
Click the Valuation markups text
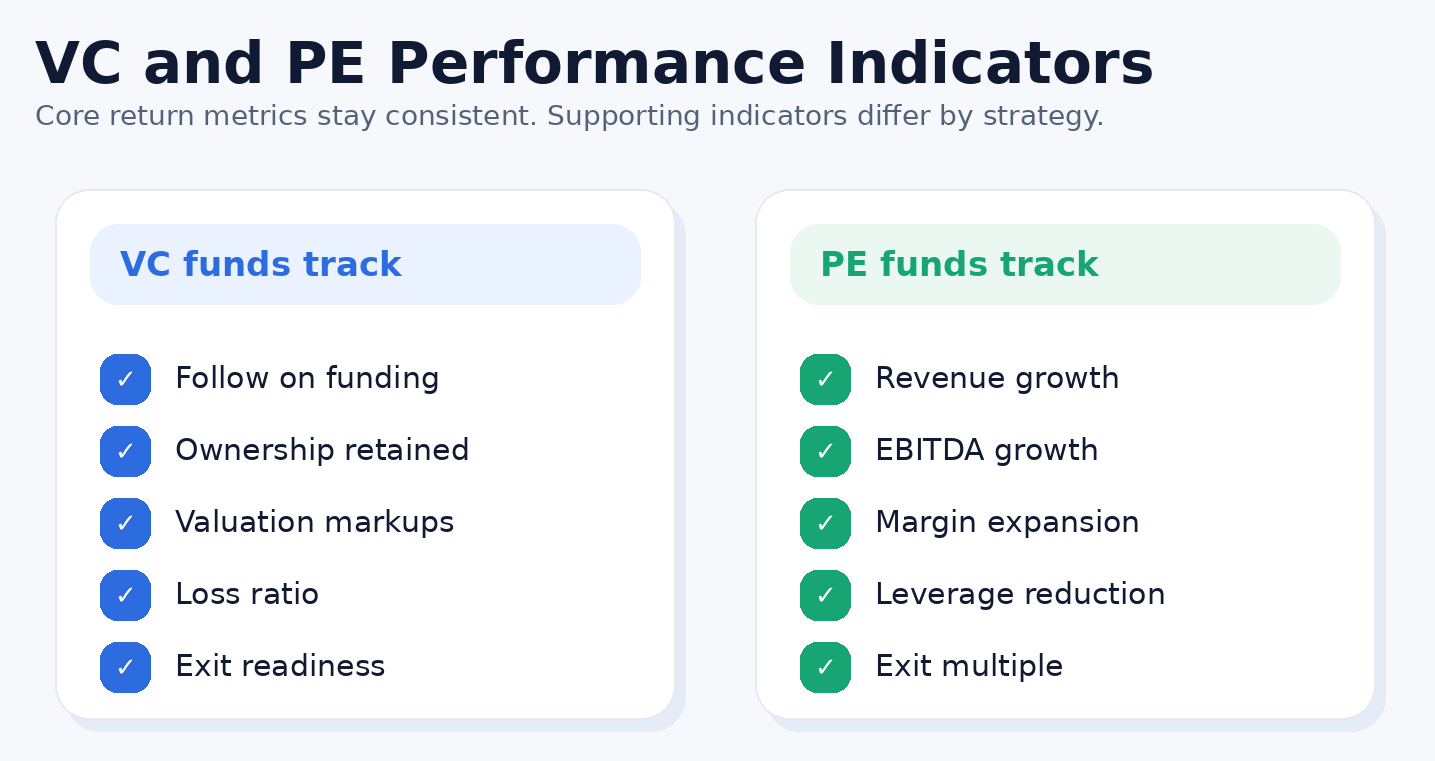click(x=314, y=523)
